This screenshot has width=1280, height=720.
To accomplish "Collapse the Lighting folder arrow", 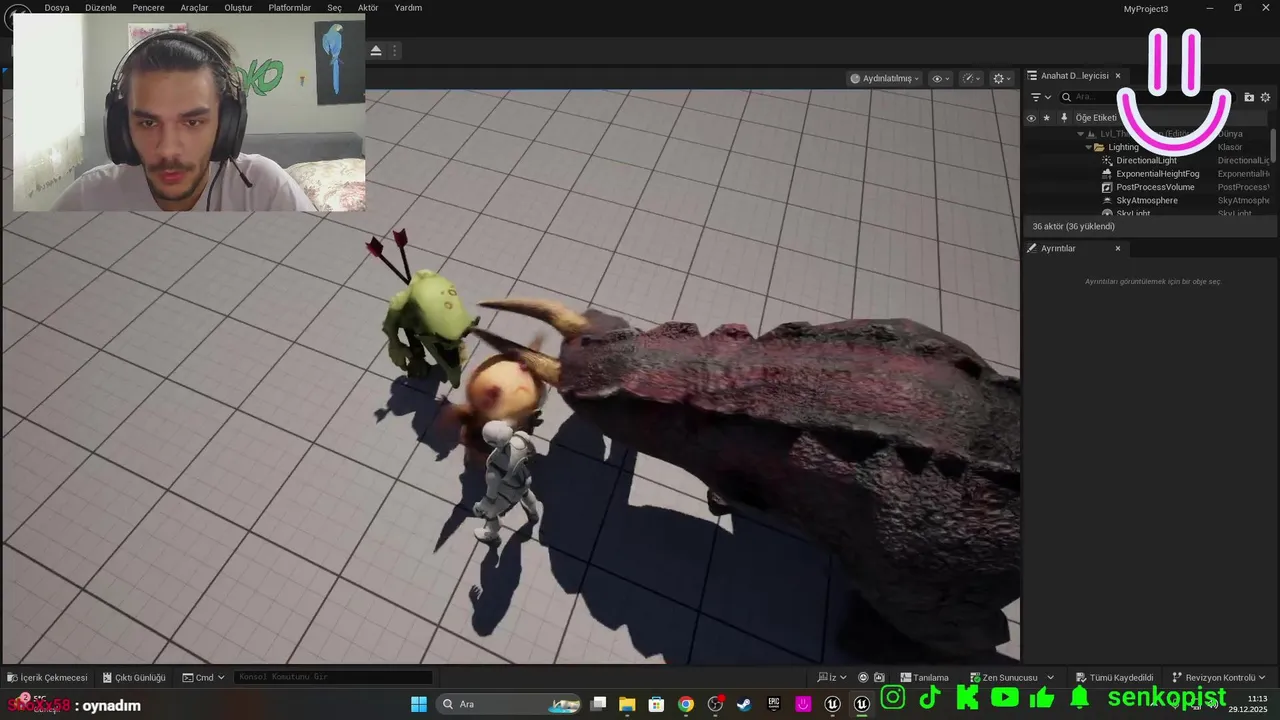I will pyautogui.click(x=1089, y=147).
